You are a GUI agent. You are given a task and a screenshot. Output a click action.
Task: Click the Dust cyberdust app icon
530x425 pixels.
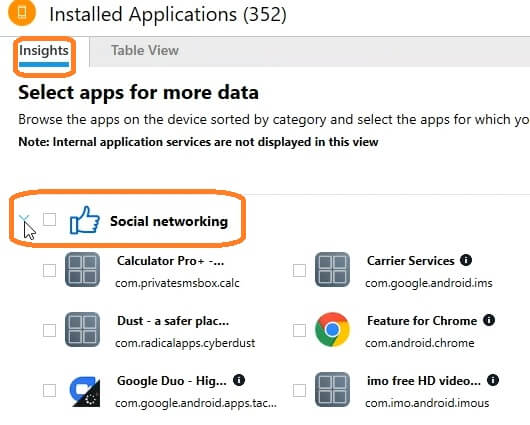[82, 330]
